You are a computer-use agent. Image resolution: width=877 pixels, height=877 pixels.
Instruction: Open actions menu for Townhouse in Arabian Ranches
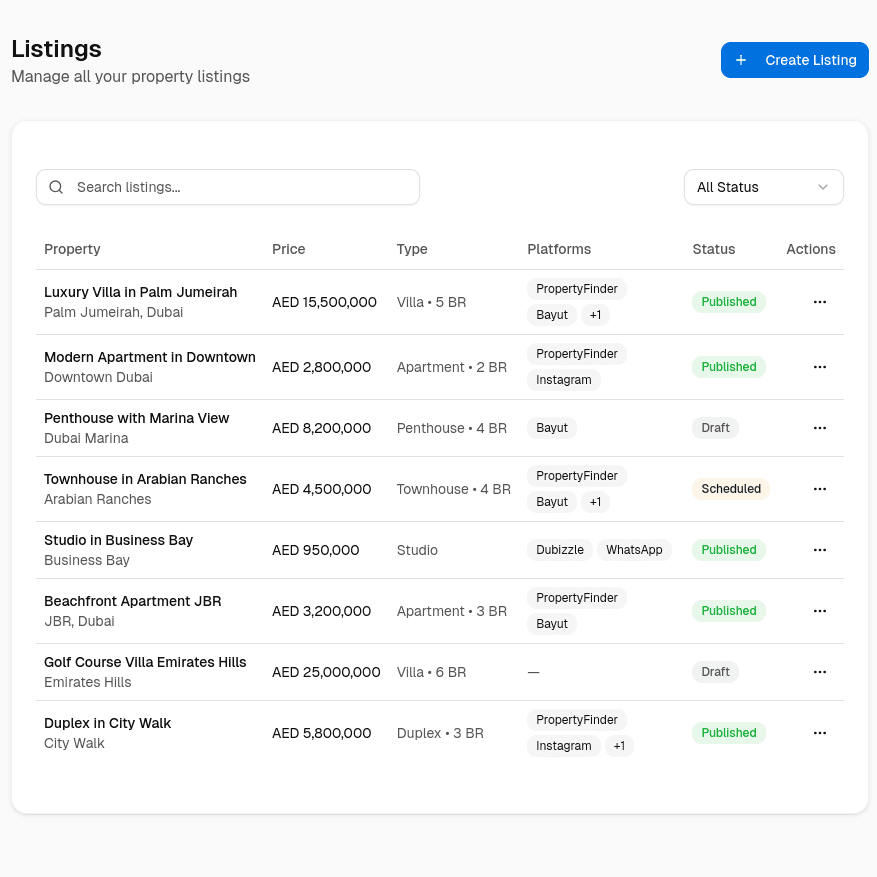pyautogui.click(x=819, y=489)
